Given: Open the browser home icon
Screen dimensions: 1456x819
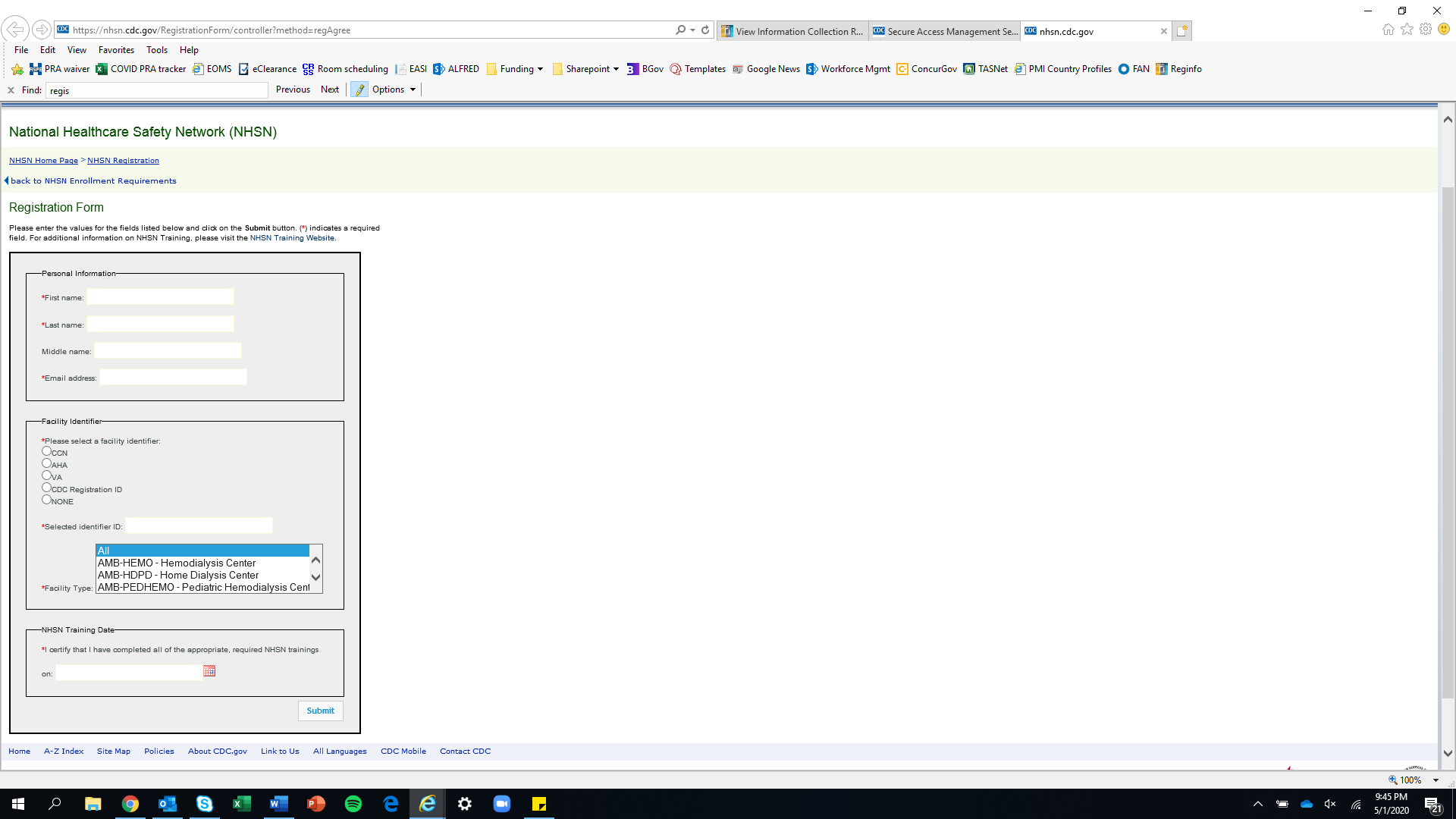Looking at the screenshot, I should coord(1388,30).
